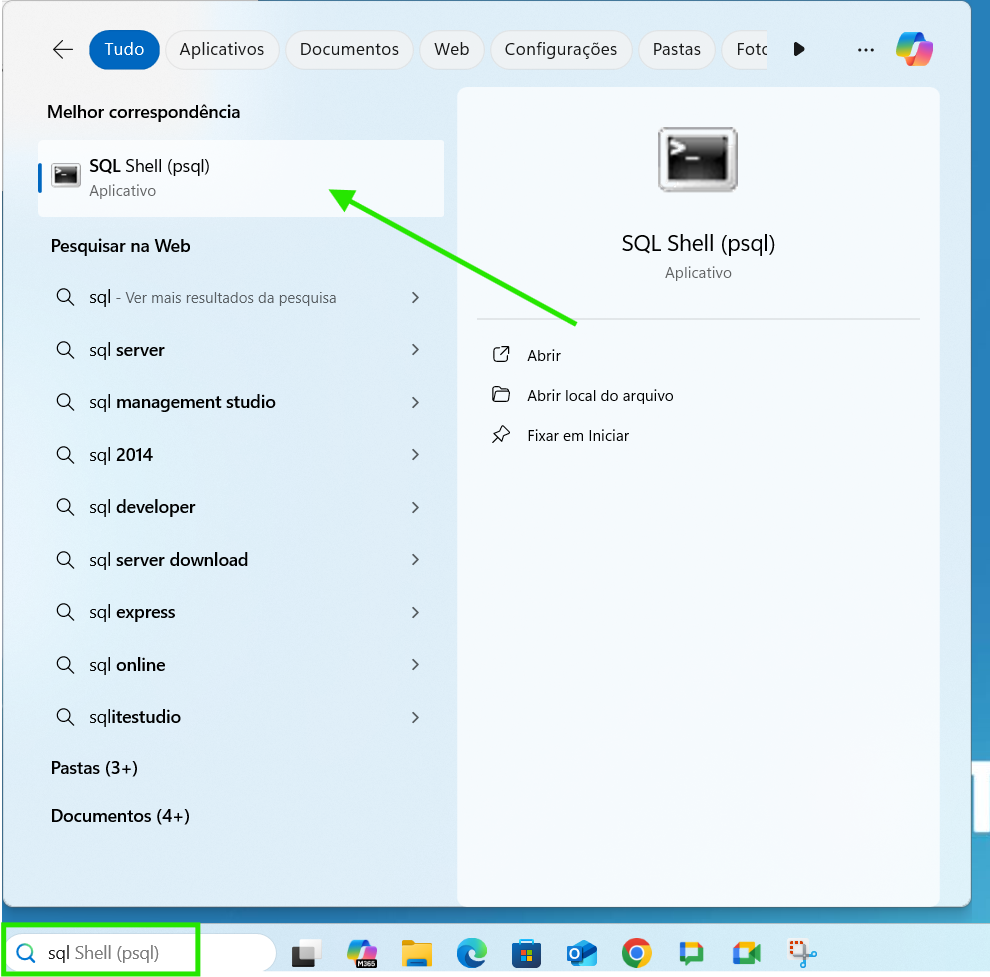Click the search magnifier beside 'sql server'
Image resolution: width=990 pixels, height=977 pixels.
point(65,349)
